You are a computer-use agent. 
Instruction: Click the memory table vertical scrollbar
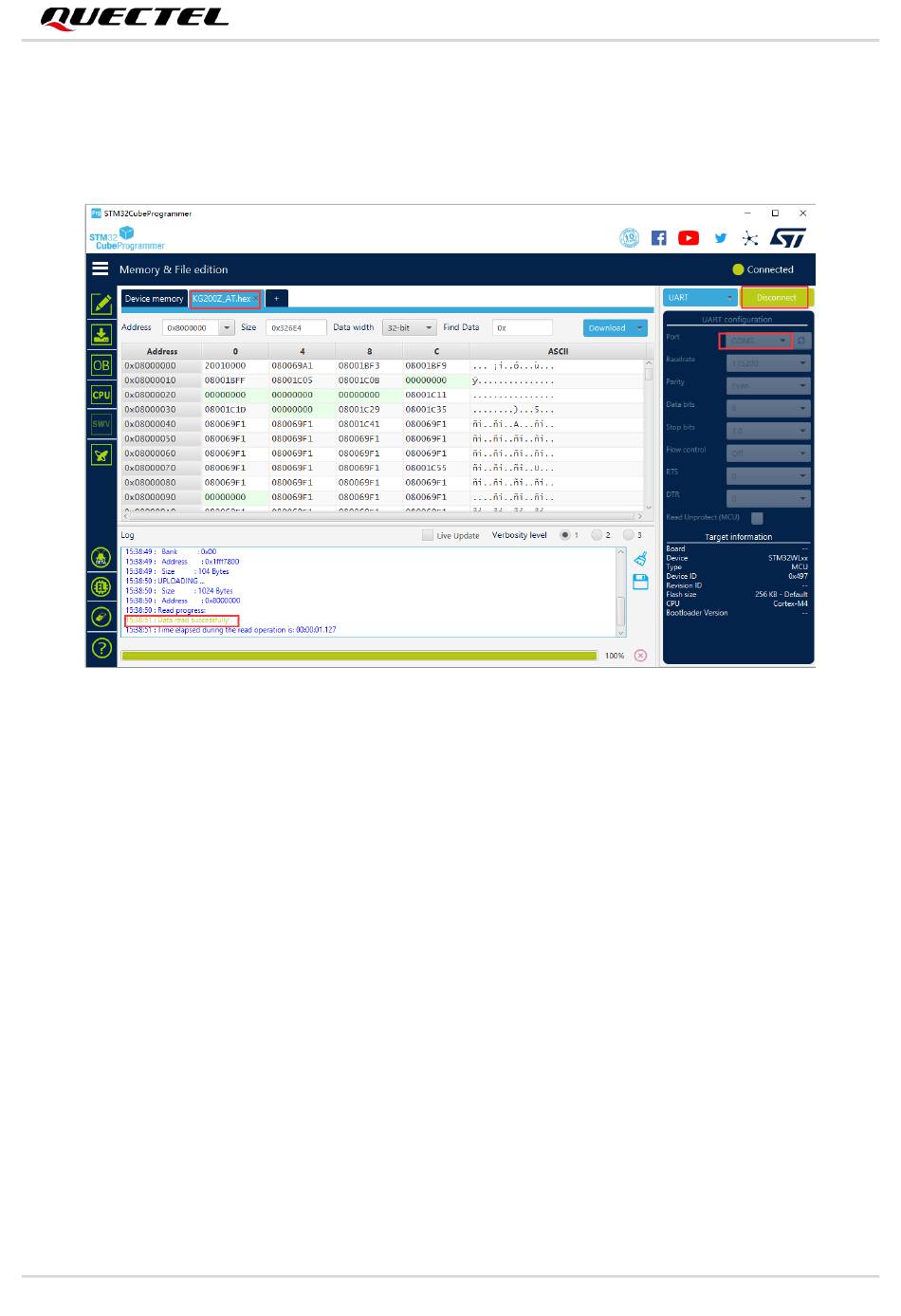[x=649, y=436]
